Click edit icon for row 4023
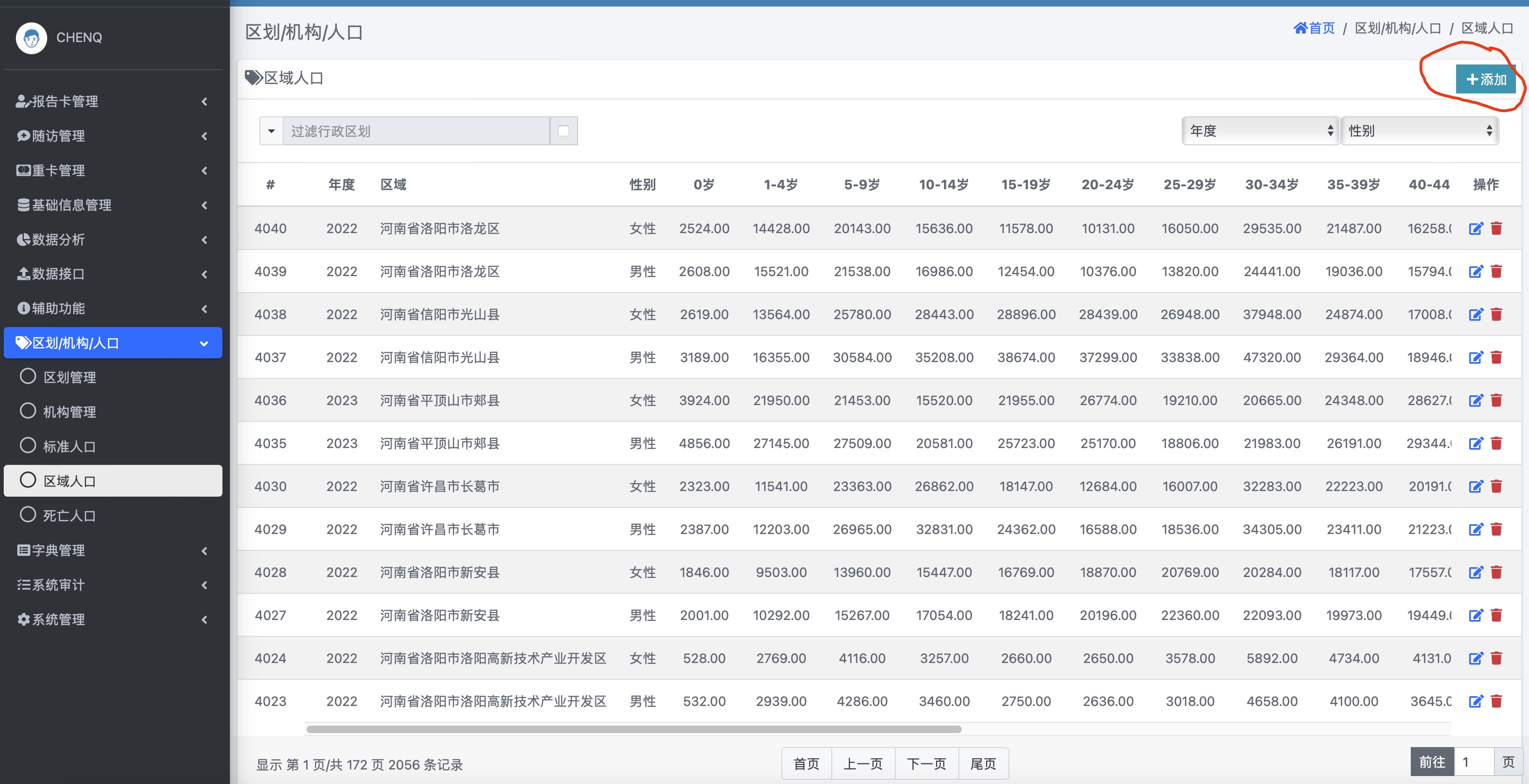 coord(1476,701)
